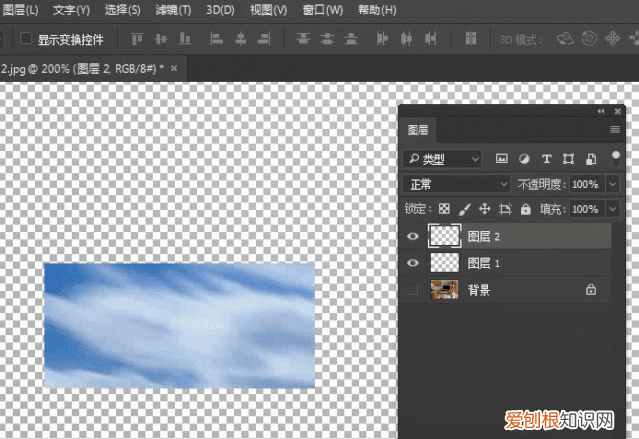Click the pixel layer filter icon
This screenshot has height=439, width=639.
tap(502, 159)
